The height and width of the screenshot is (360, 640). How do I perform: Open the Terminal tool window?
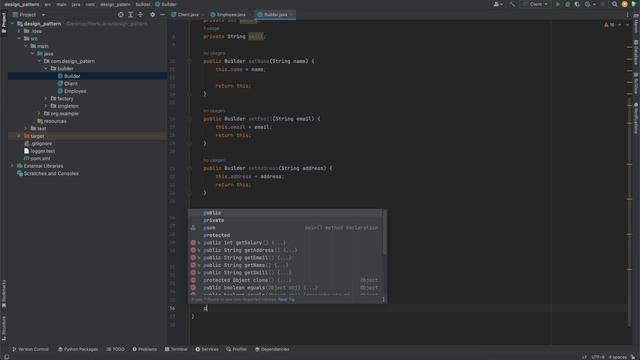pyautogui.click(x=176, y=349)
